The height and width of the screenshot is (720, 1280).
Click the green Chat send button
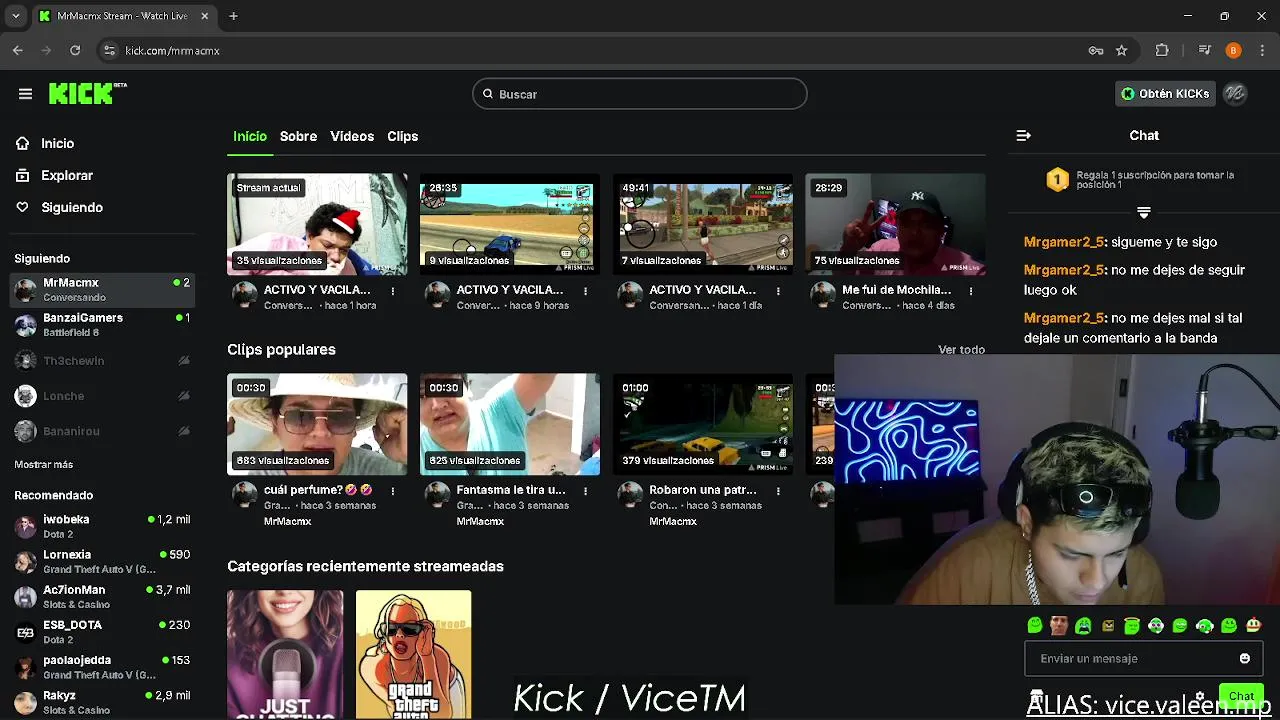1241,695
